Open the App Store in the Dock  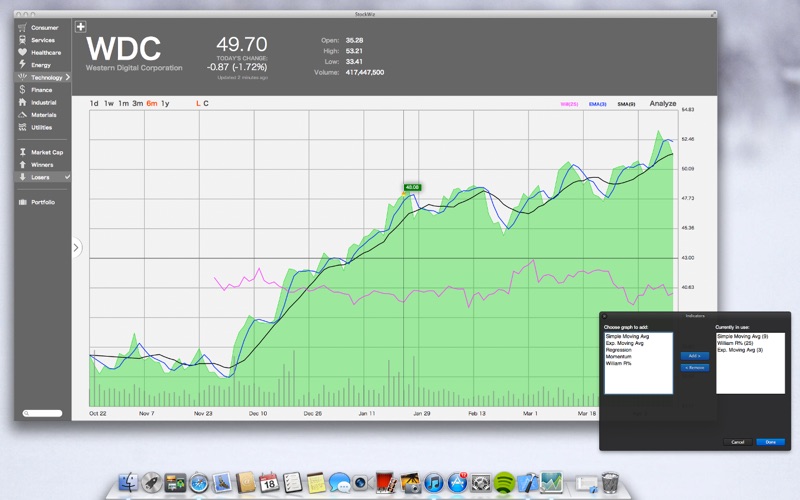pos(458,482)
